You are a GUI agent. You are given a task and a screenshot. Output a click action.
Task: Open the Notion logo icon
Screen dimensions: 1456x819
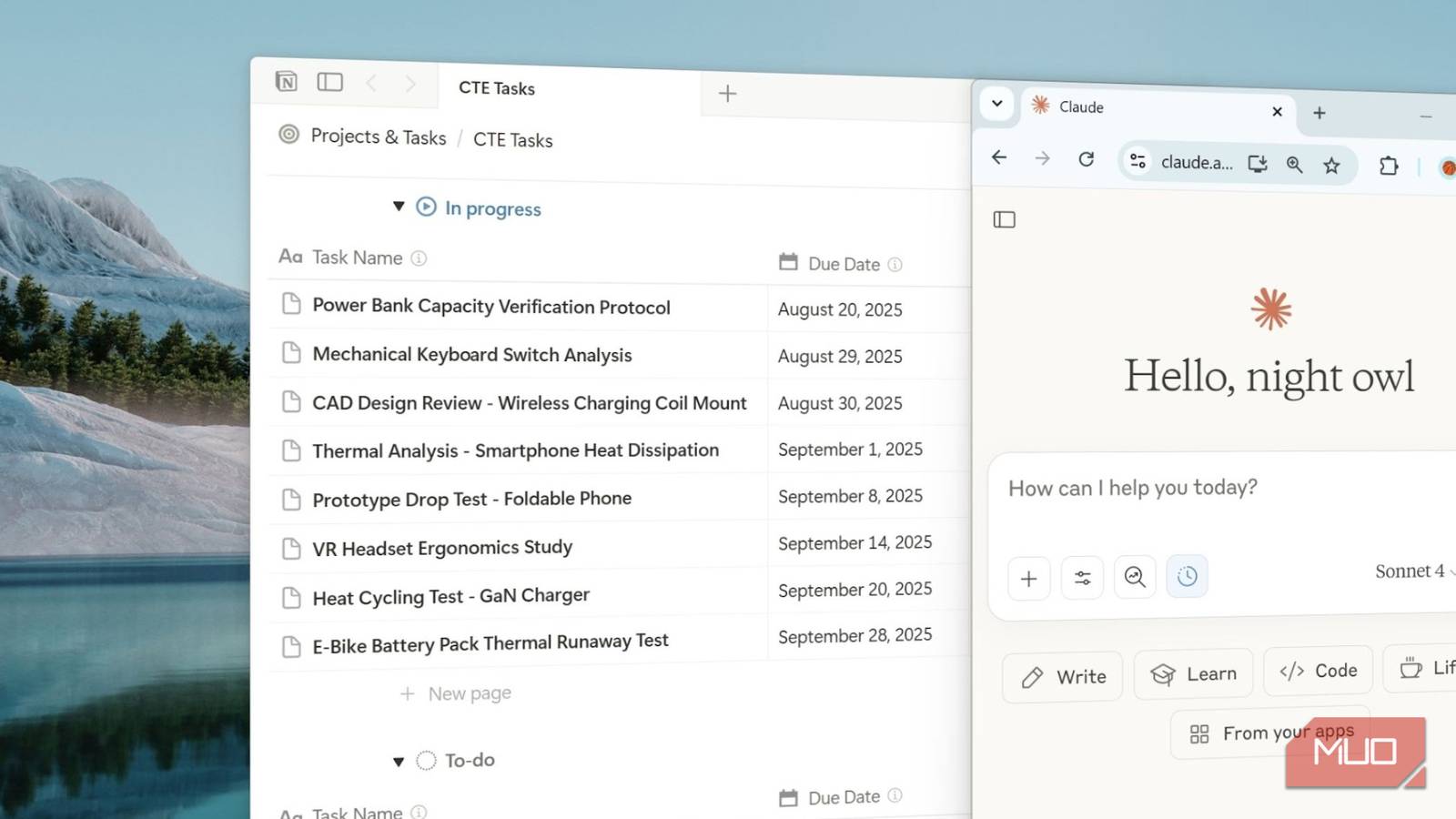[286, 82]
